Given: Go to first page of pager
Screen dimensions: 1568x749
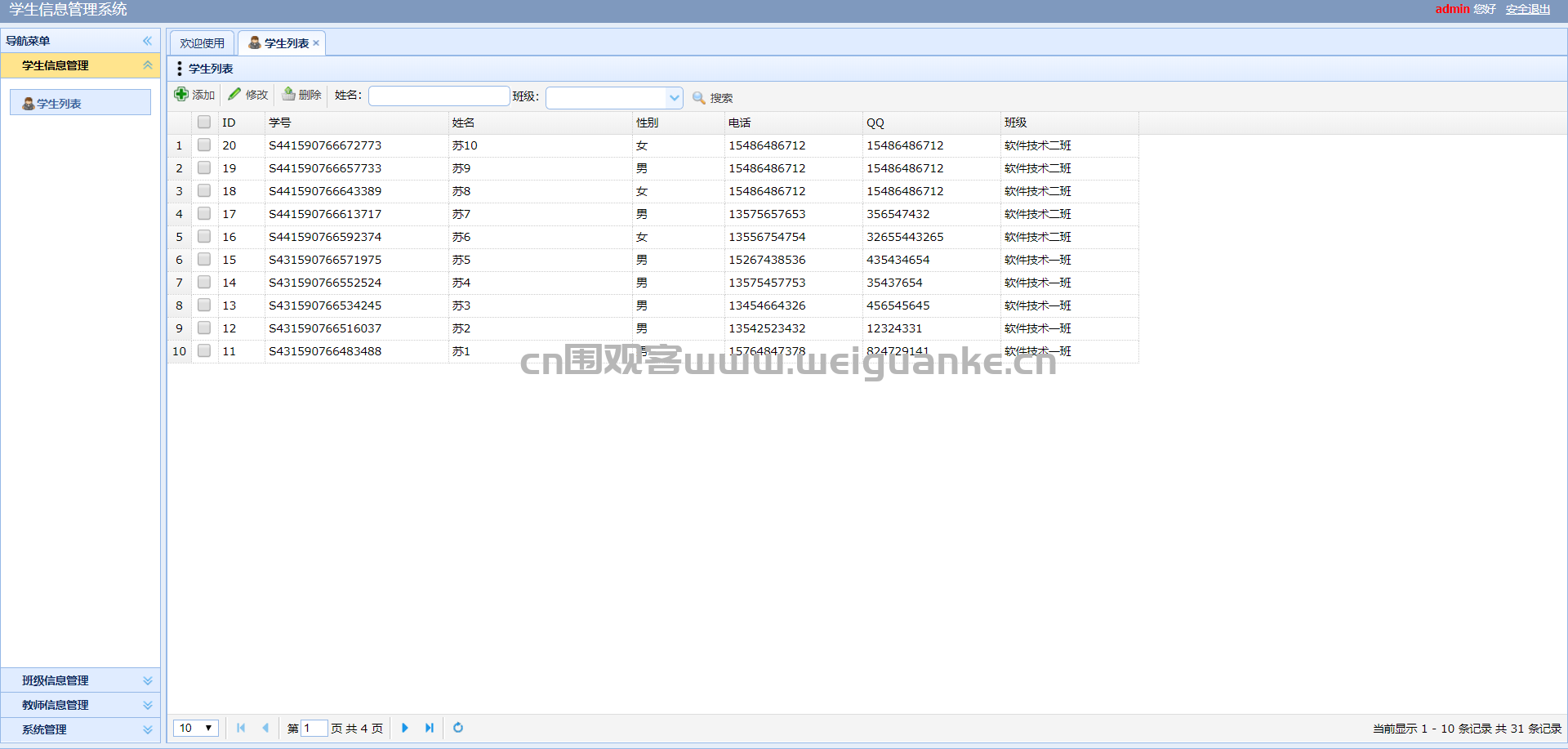Looking at the screenshot, I should click(241, 728).
